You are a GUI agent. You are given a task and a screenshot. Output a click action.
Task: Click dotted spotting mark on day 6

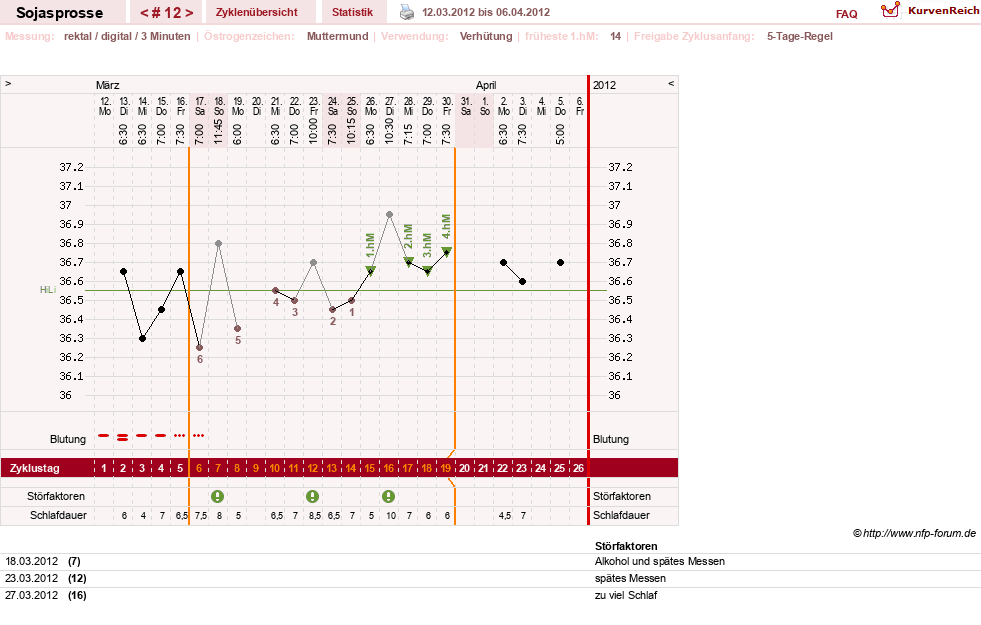tap(198, 435)
